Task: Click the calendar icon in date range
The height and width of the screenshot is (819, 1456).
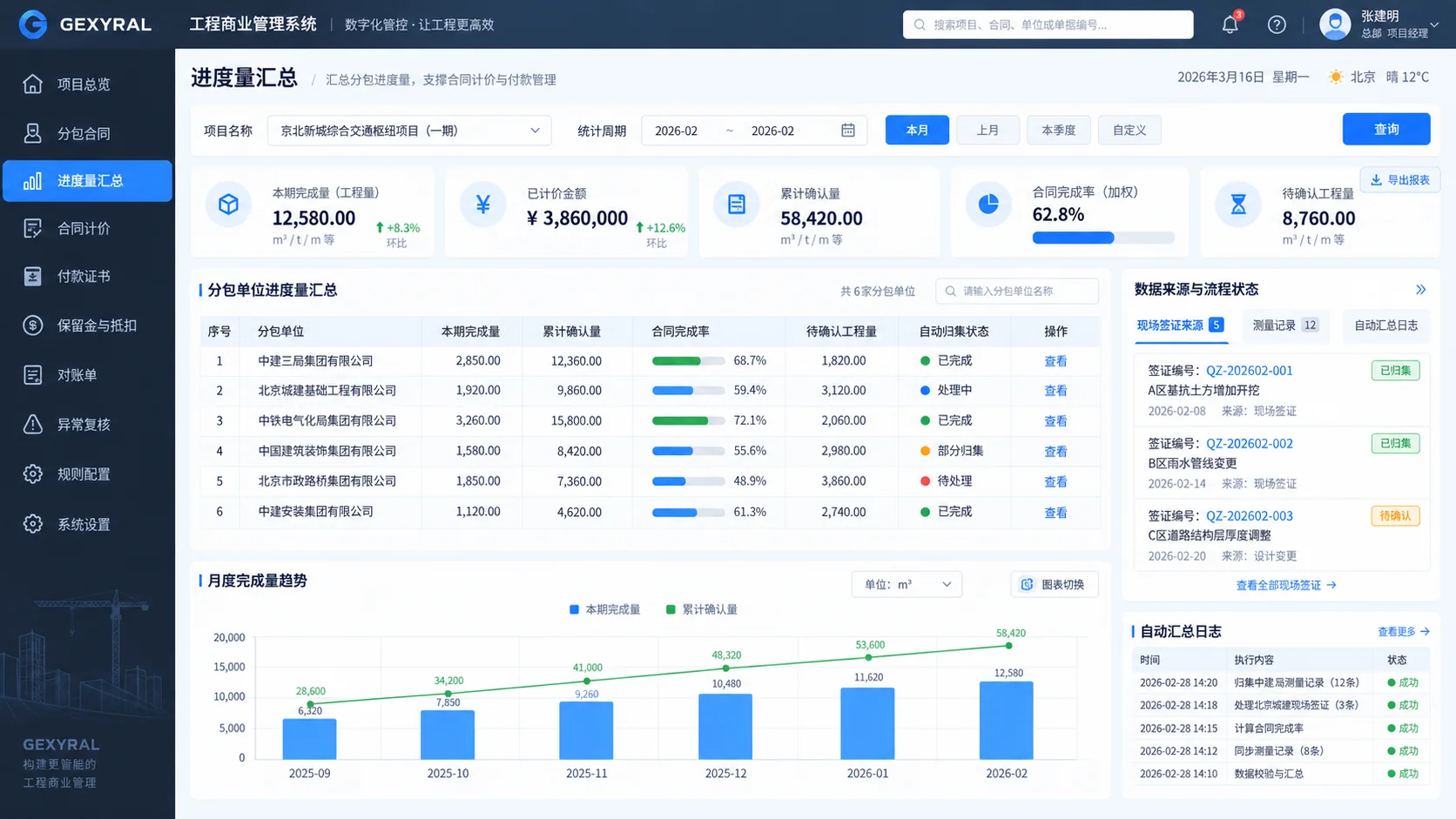Action: click(x=848, y=131)
